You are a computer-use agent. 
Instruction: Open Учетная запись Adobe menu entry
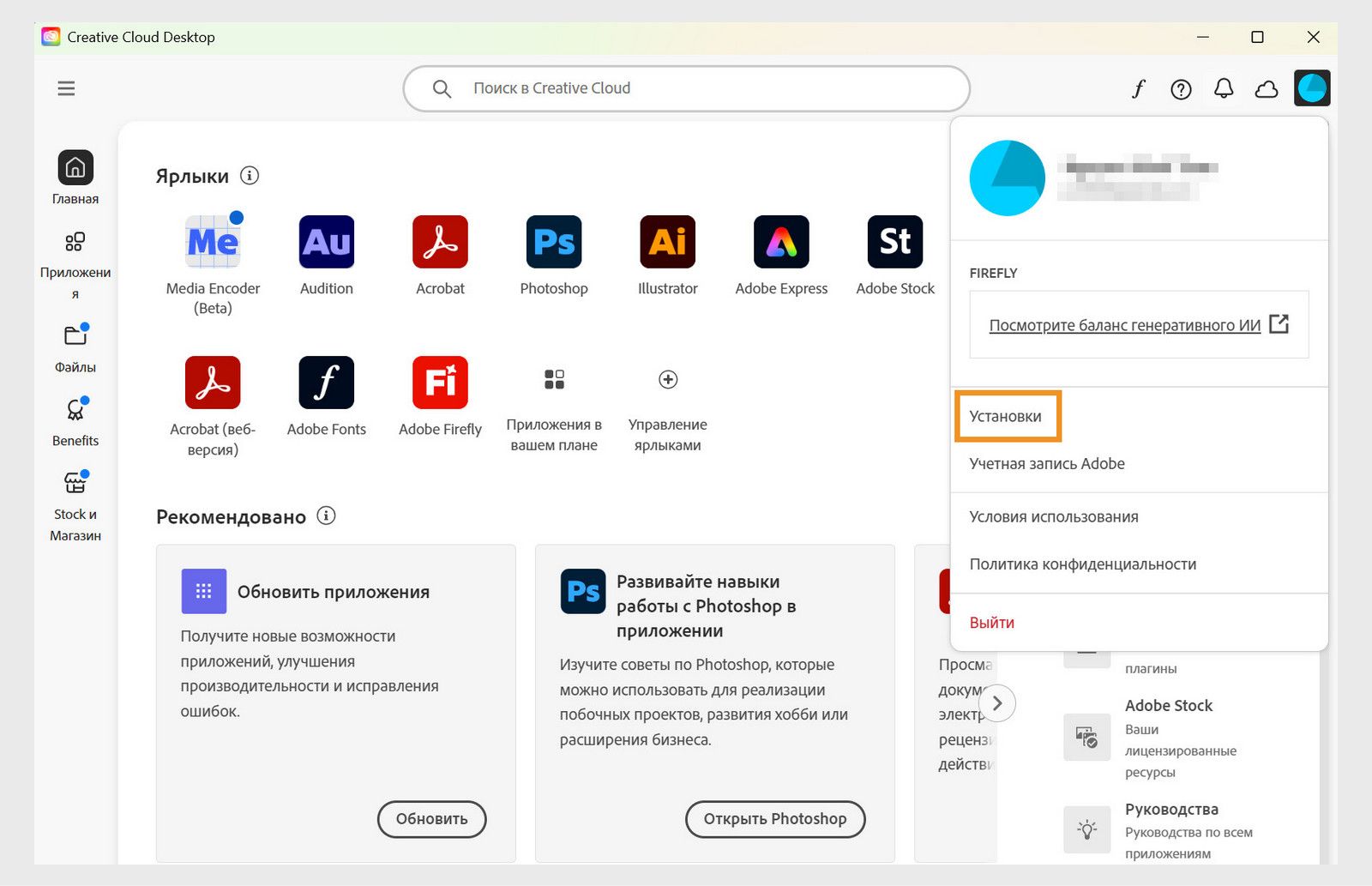[x=1047, y=463]
